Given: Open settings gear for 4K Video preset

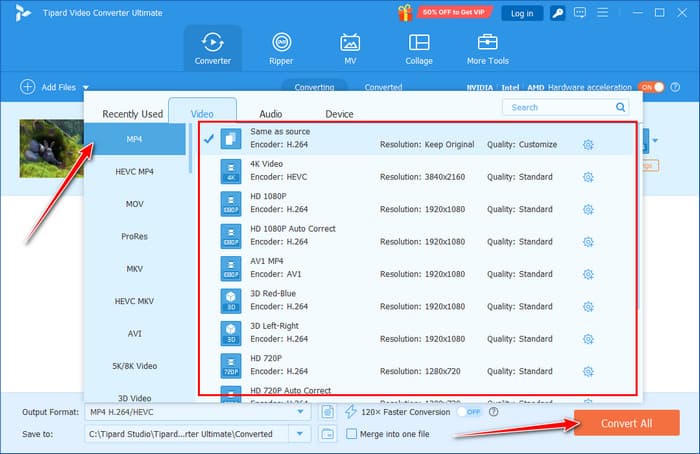Looking at the screenshot, I should pos(588,177).
